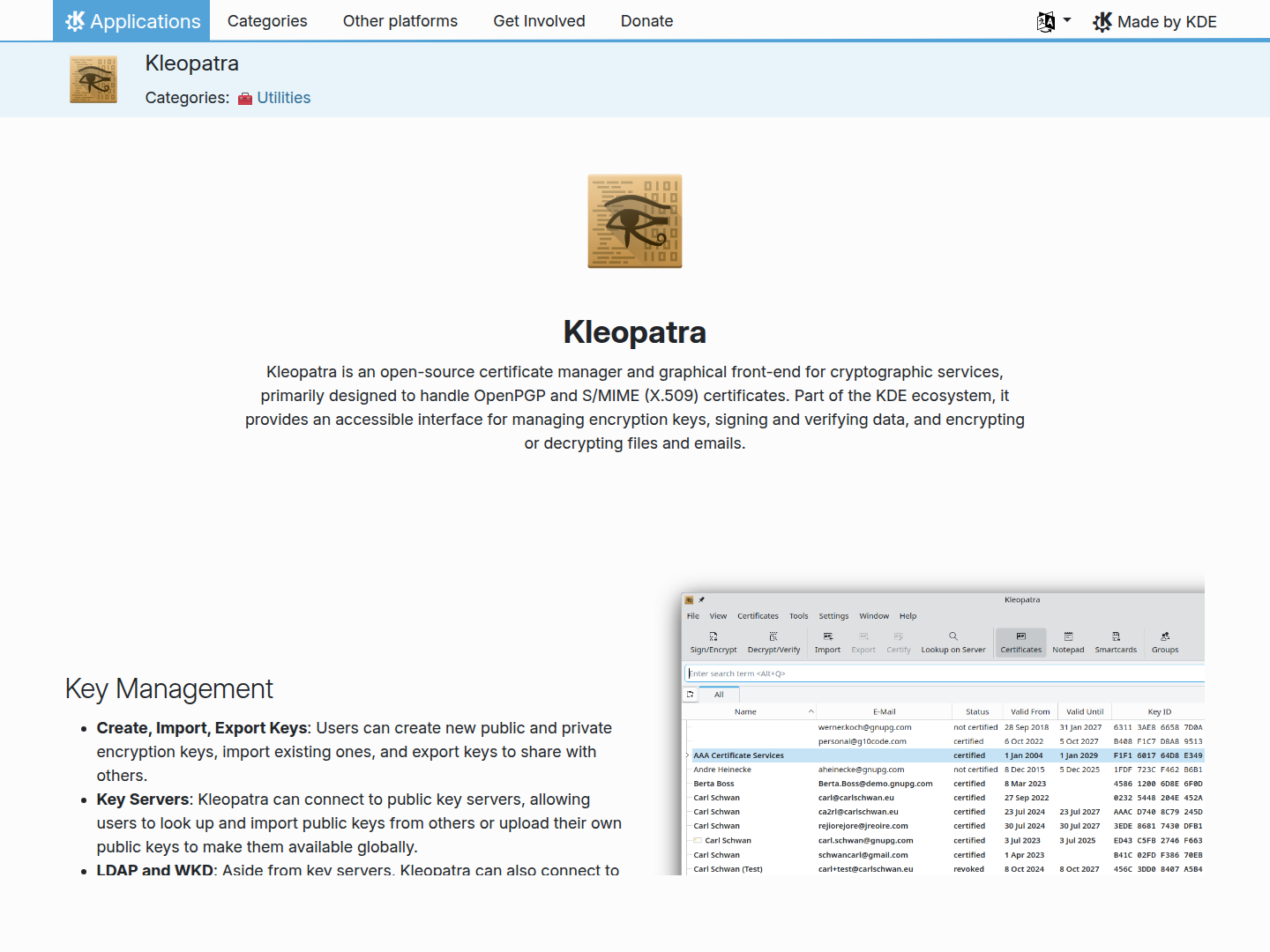
Task: Focus the certificate search term field
Action: (945, 673)
